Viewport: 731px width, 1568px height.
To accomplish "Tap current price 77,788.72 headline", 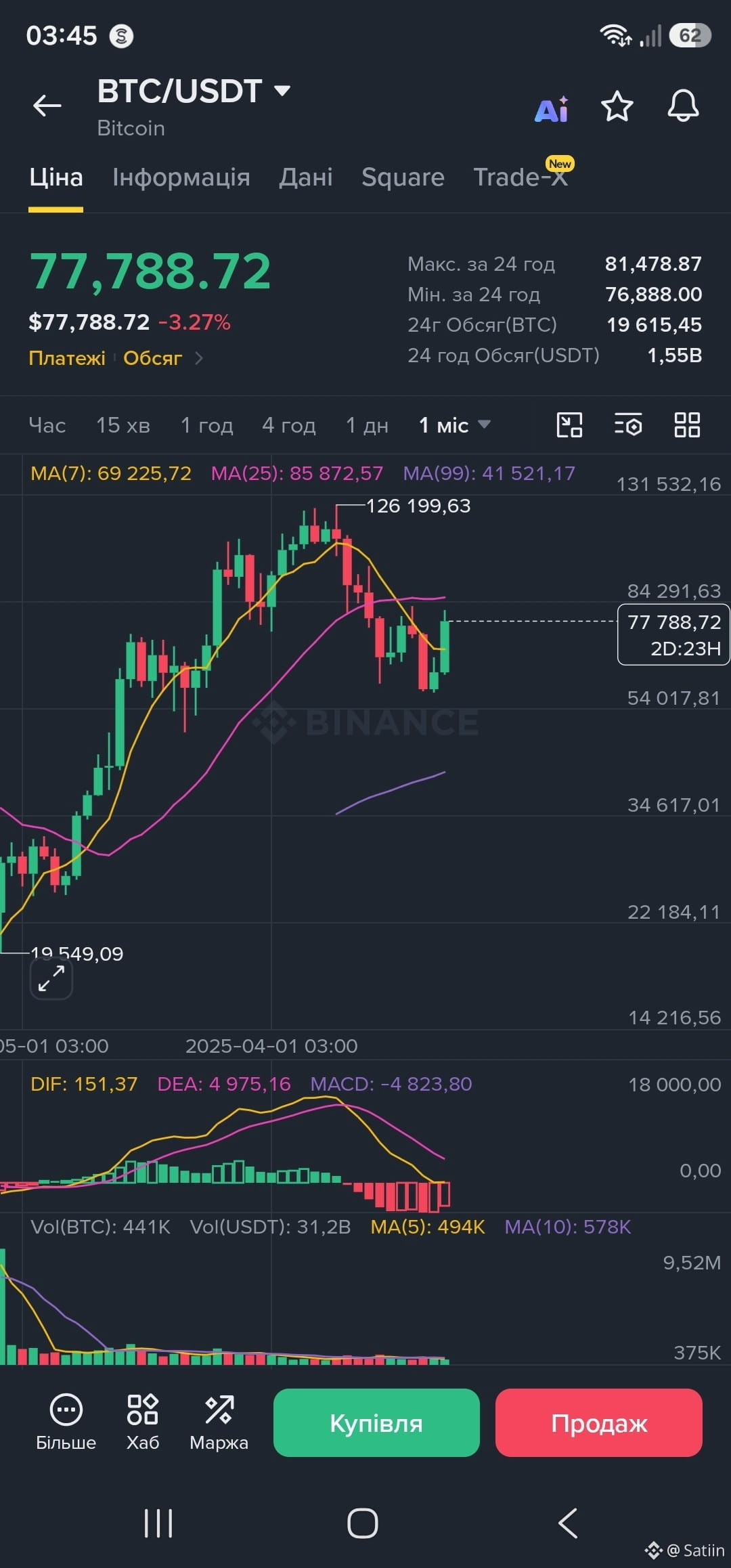I will pos(150,271).
